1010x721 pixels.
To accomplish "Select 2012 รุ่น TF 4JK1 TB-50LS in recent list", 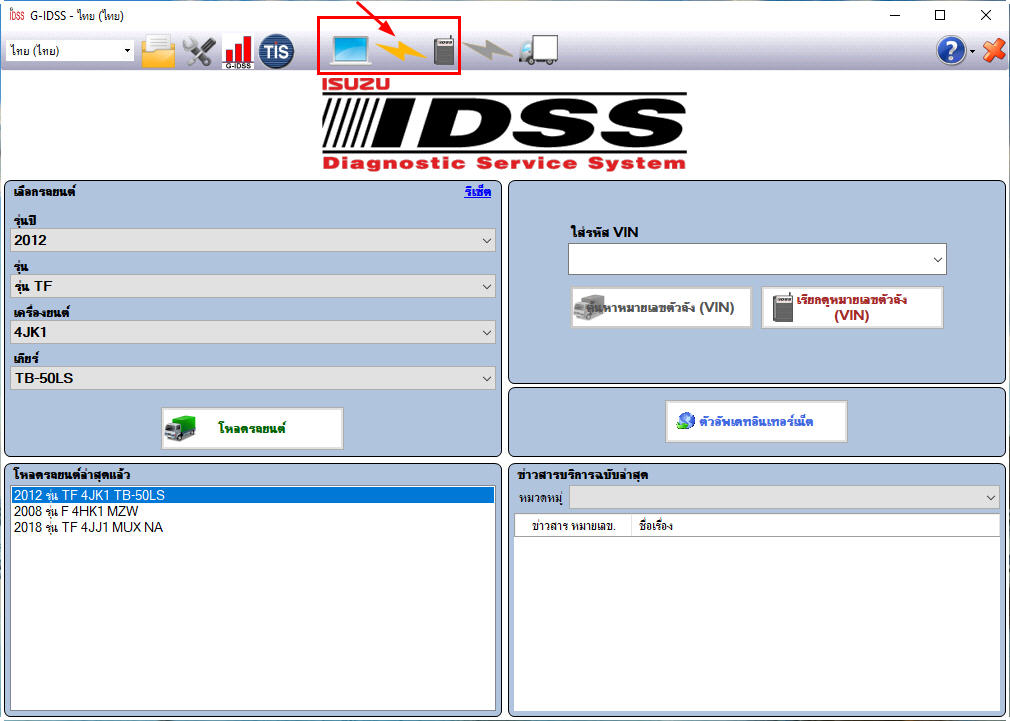I will point(253,495).
